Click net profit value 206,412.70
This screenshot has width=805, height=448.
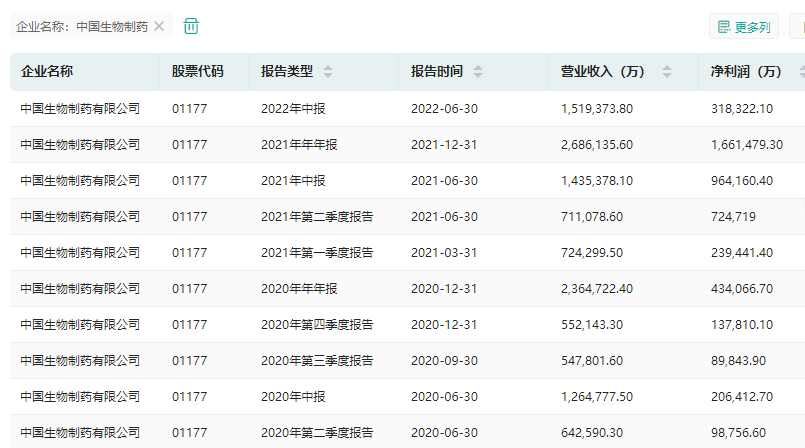[741, 396]
